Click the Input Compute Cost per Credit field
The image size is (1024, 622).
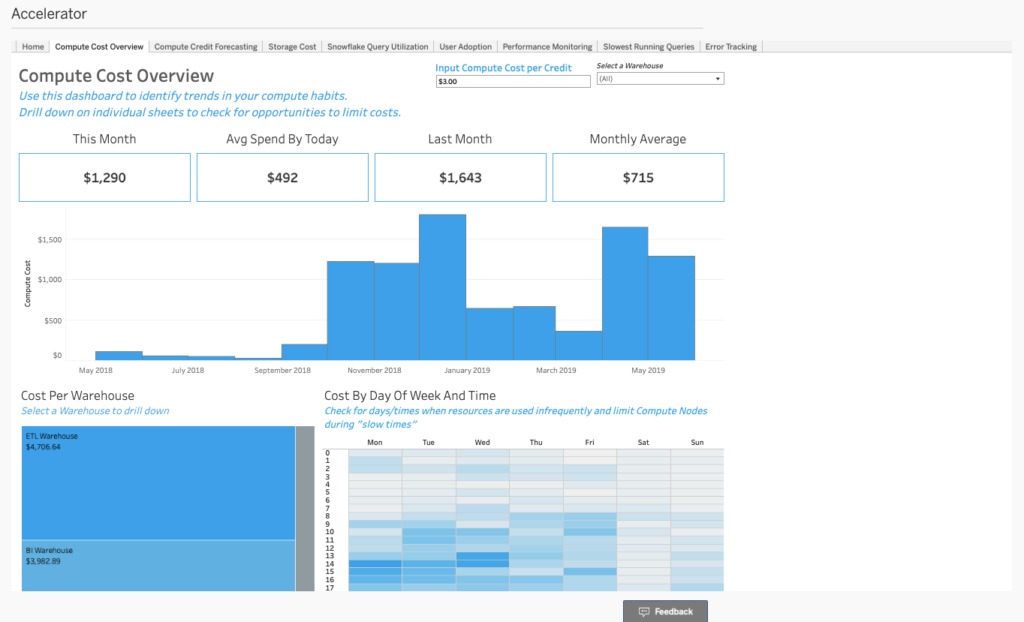pos(512,82)
